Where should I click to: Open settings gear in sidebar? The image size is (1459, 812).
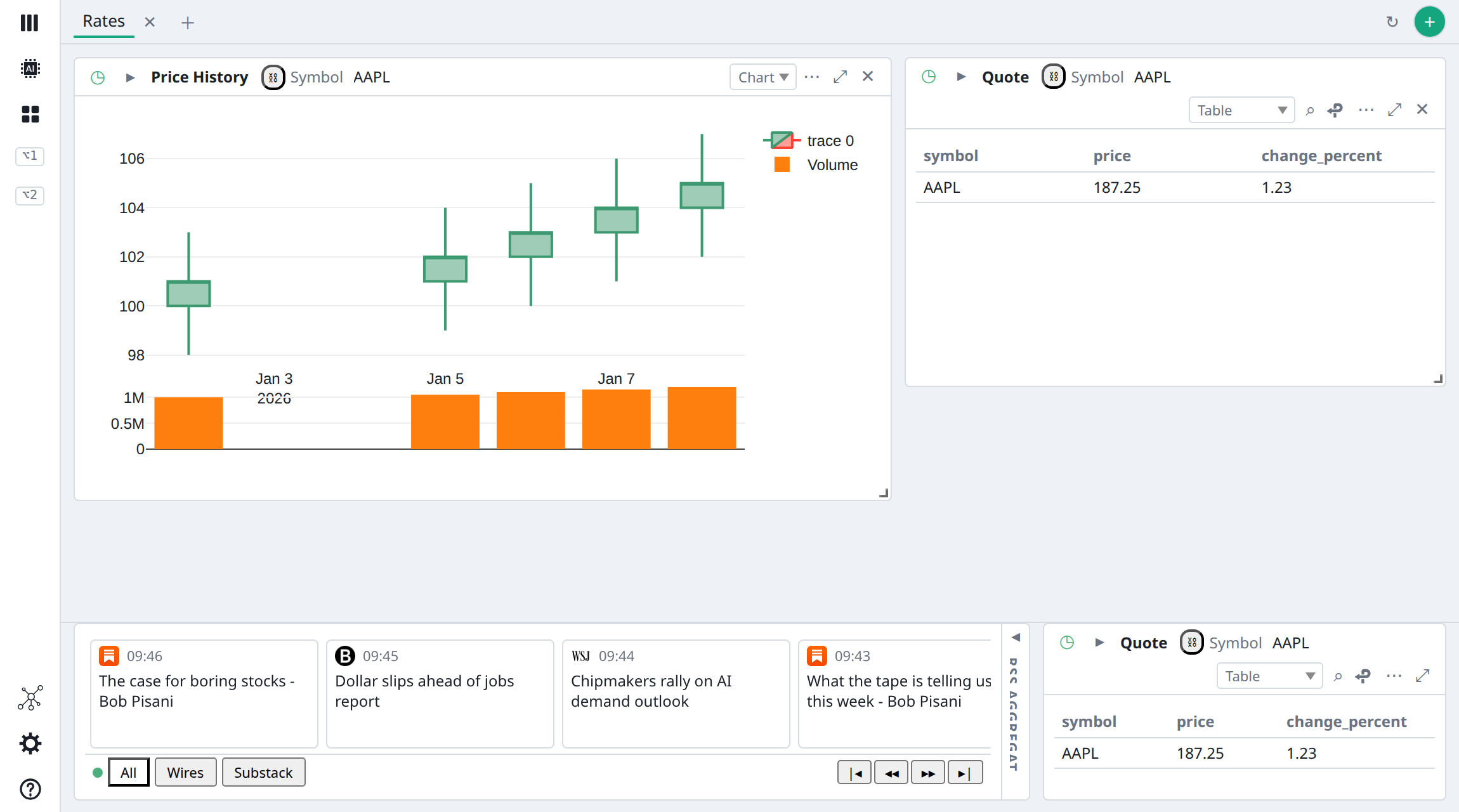point(30,743)
